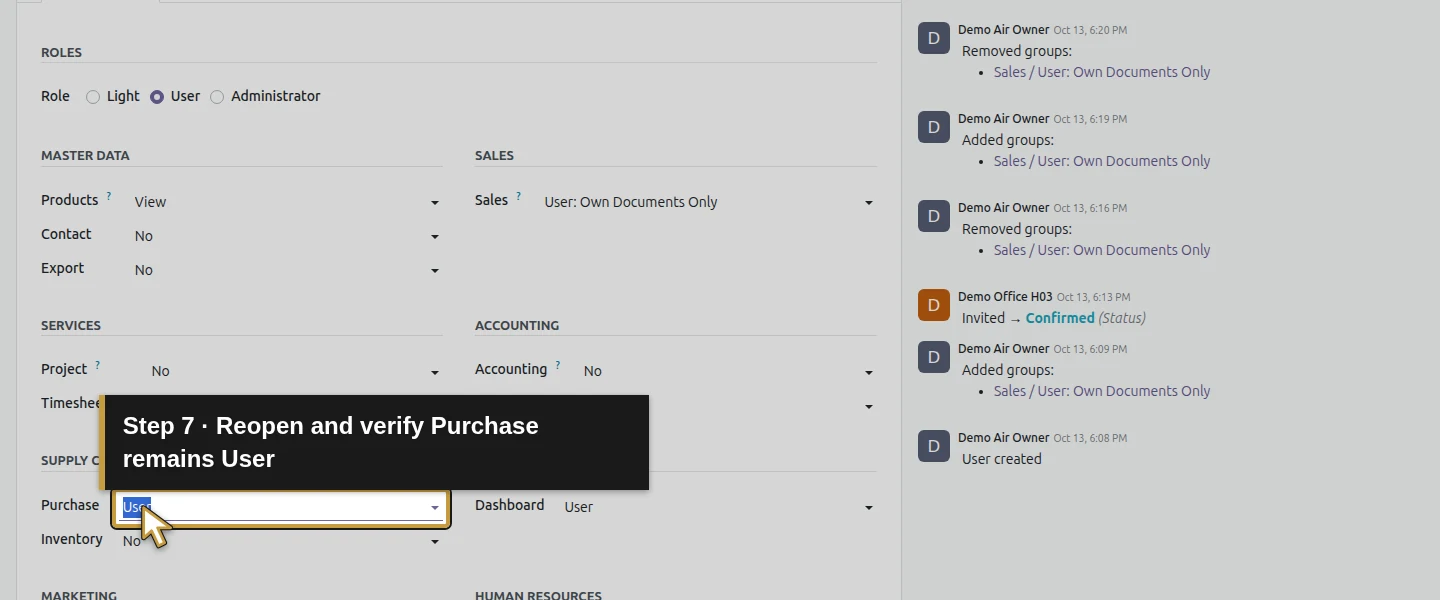
Task: Open Demo Air Owner avatar on 6:19 PM message
Action: tap(934, 127)
